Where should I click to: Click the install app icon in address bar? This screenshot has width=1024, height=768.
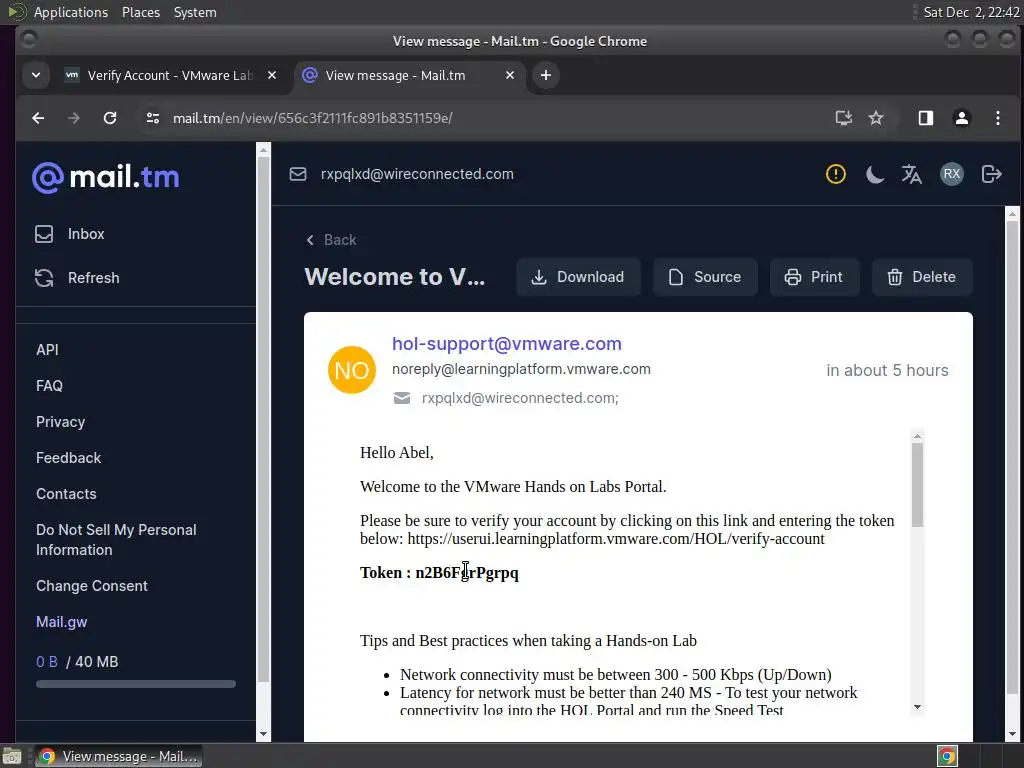pos(844,118)
